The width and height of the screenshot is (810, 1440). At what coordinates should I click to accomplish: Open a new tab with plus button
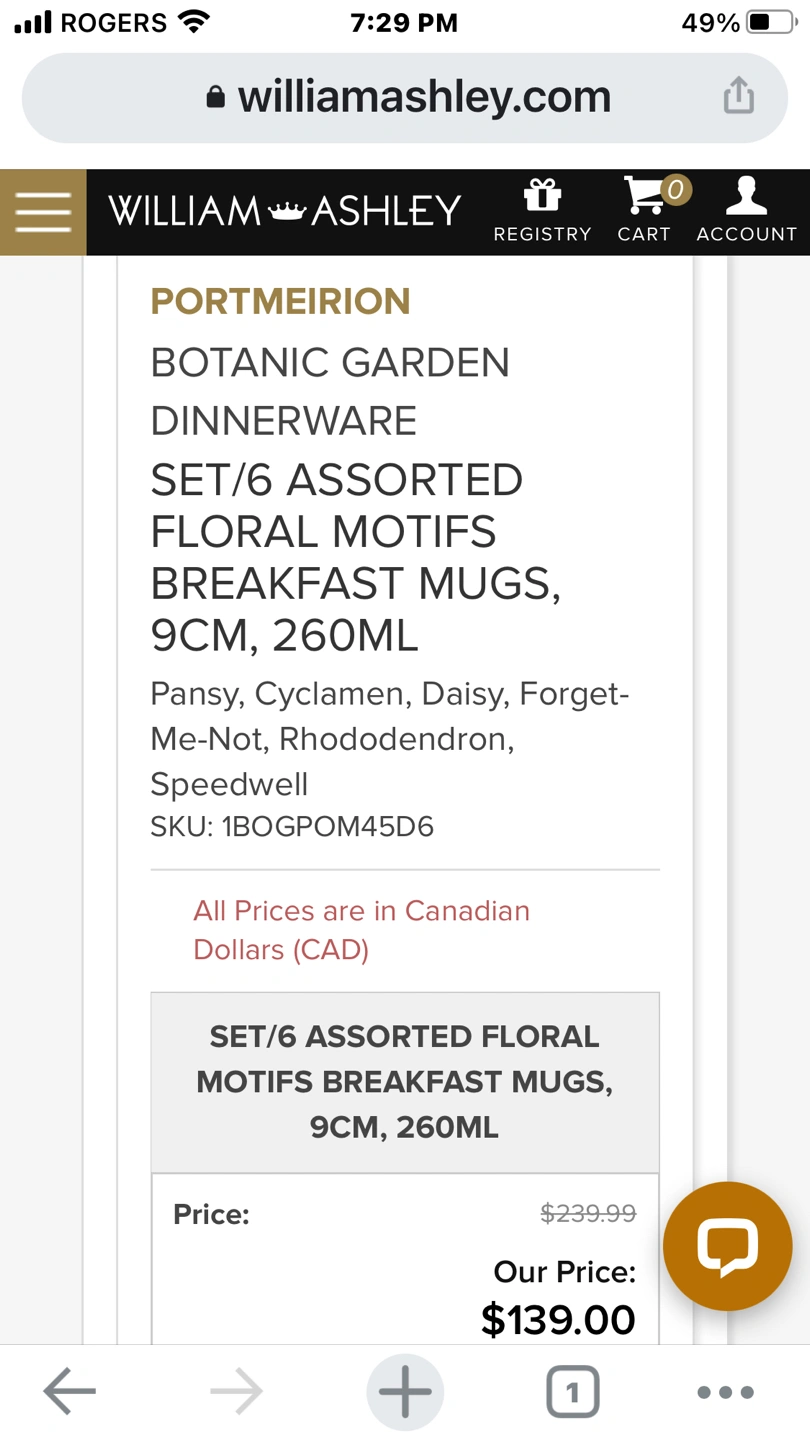[x=405, y=1391]
